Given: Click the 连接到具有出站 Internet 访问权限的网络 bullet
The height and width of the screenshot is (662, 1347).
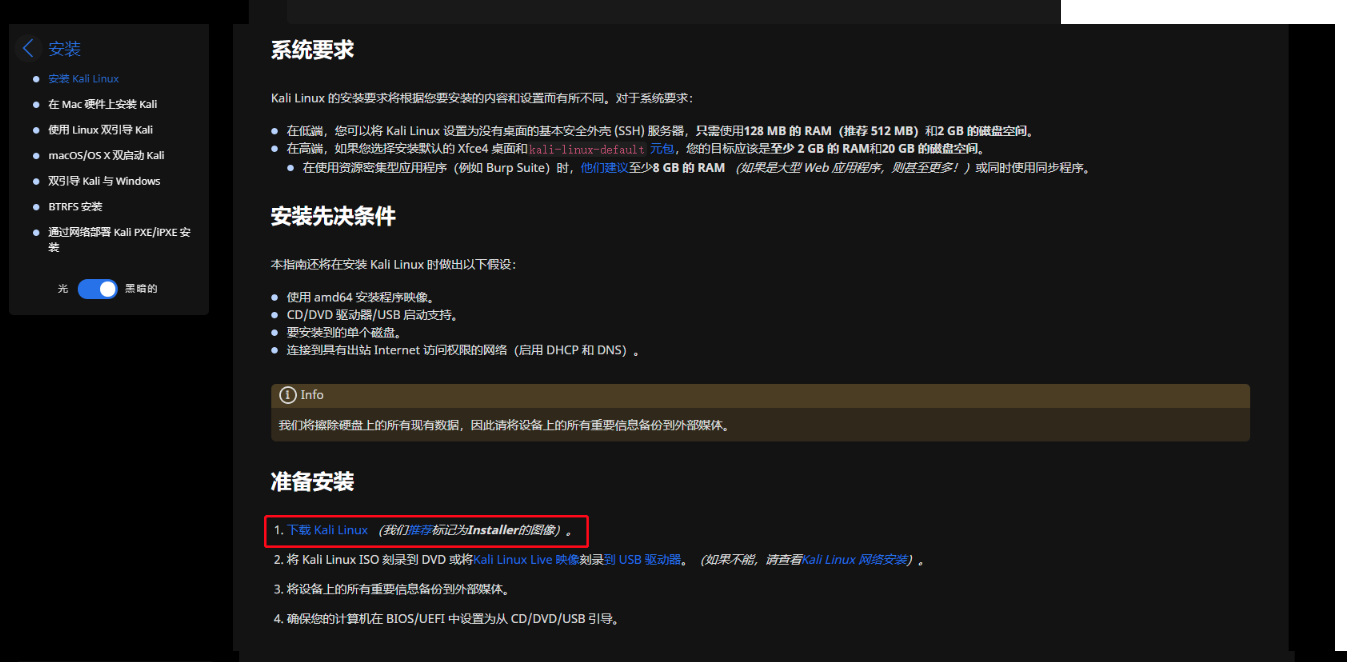Looking at the screenshot, I should tap(462, 350).
